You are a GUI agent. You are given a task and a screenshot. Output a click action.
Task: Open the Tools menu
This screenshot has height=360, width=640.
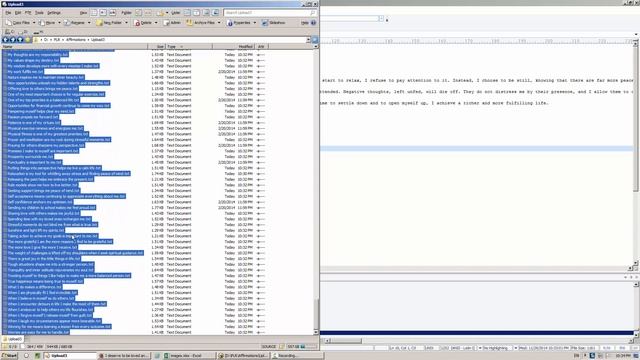[x=39, y=13]
